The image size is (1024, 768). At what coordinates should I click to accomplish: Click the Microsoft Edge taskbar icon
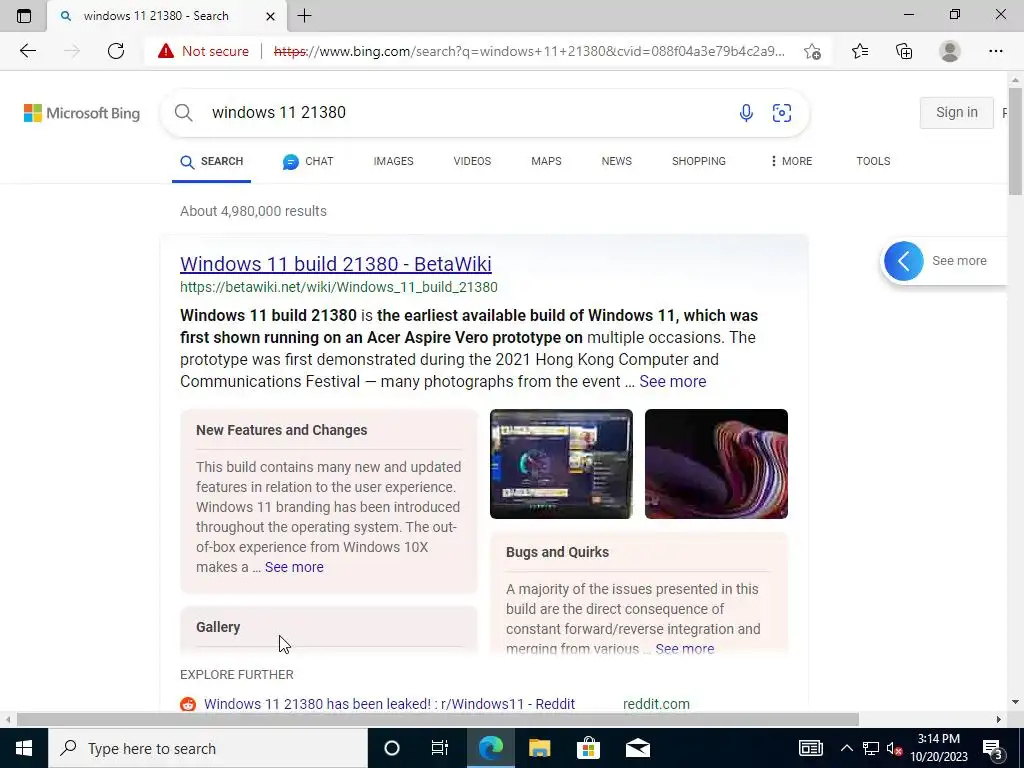pos(490,748)
